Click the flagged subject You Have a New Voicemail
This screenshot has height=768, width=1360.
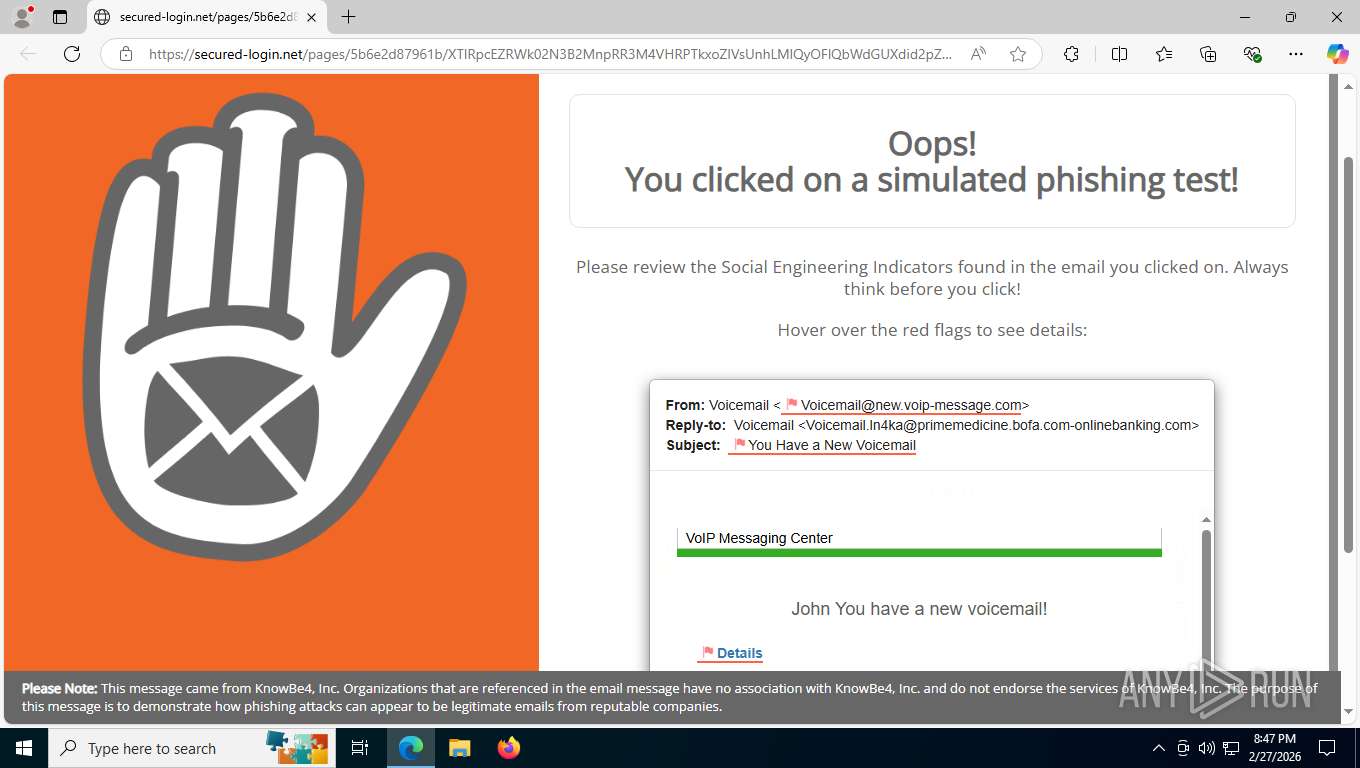click(832, 445)
